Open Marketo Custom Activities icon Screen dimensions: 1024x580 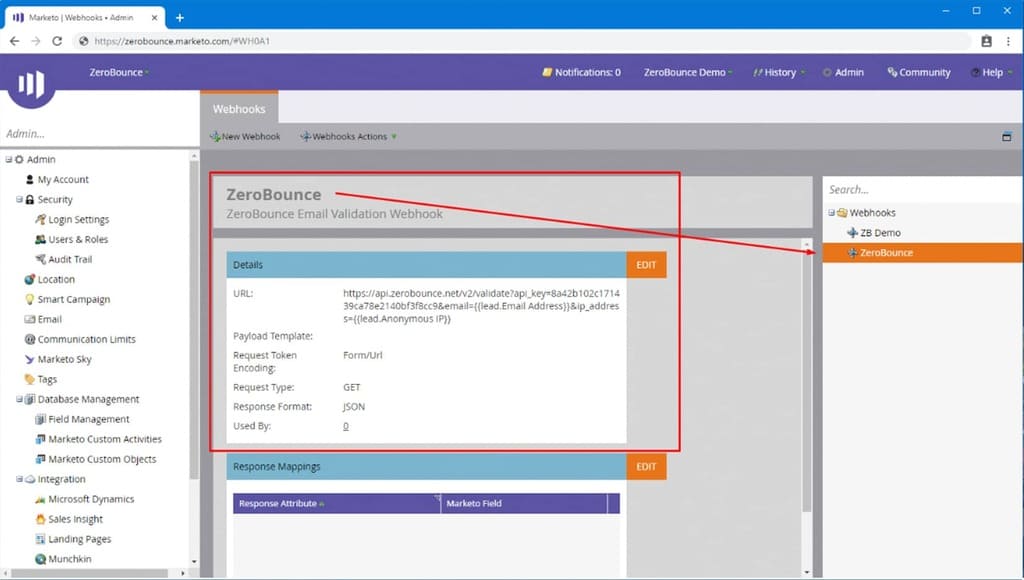tap(40, 439)
